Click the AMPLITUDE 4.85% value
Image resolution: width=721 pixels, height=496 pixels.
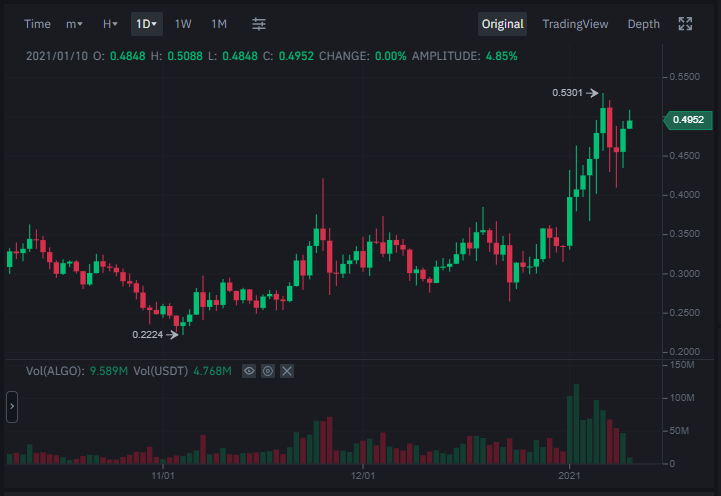click(x=501, y=56)
